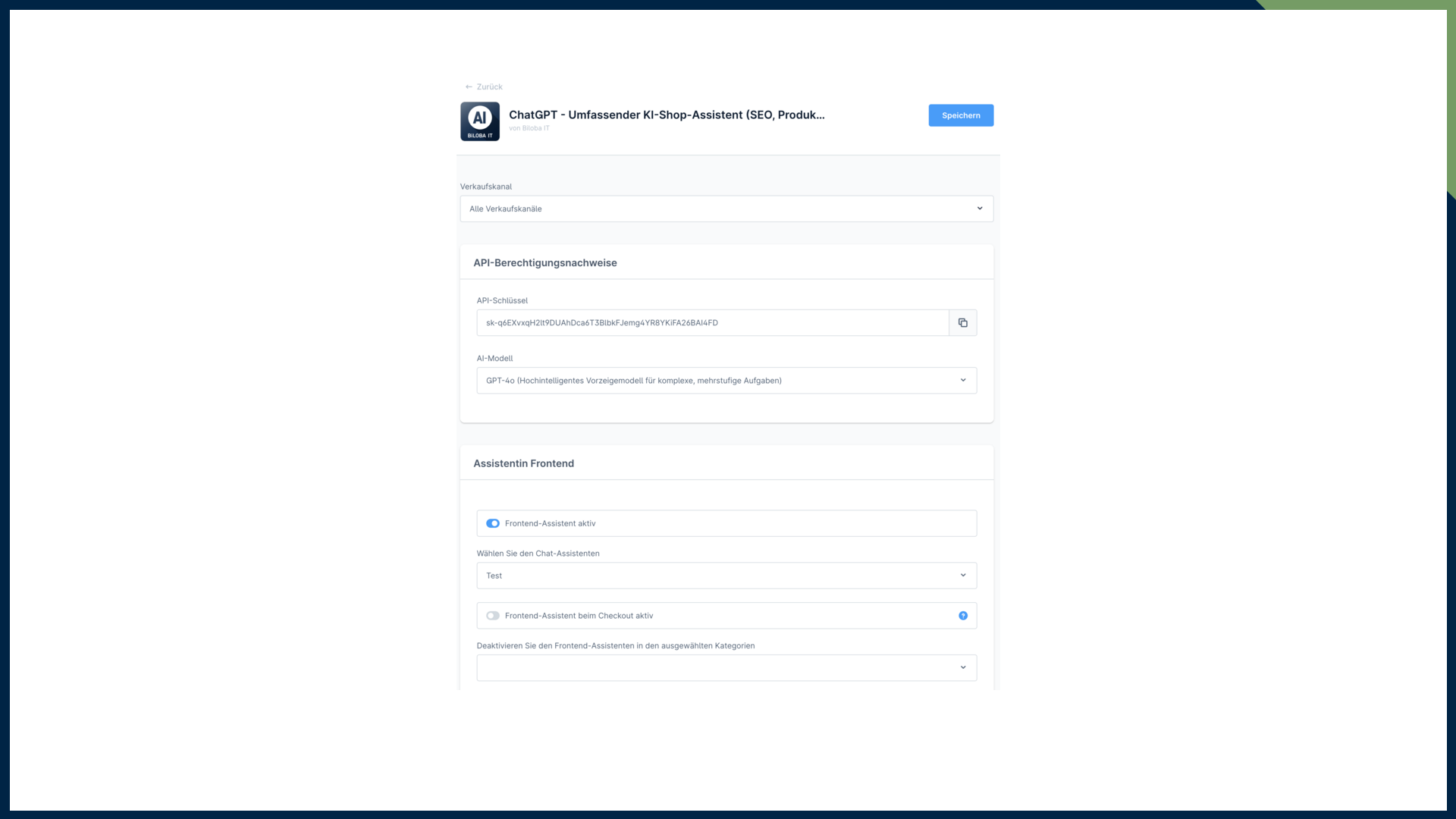Click the Assistentin Frontend section header
This screenshot has width=1456, height=819.
[x=523, y=463]
